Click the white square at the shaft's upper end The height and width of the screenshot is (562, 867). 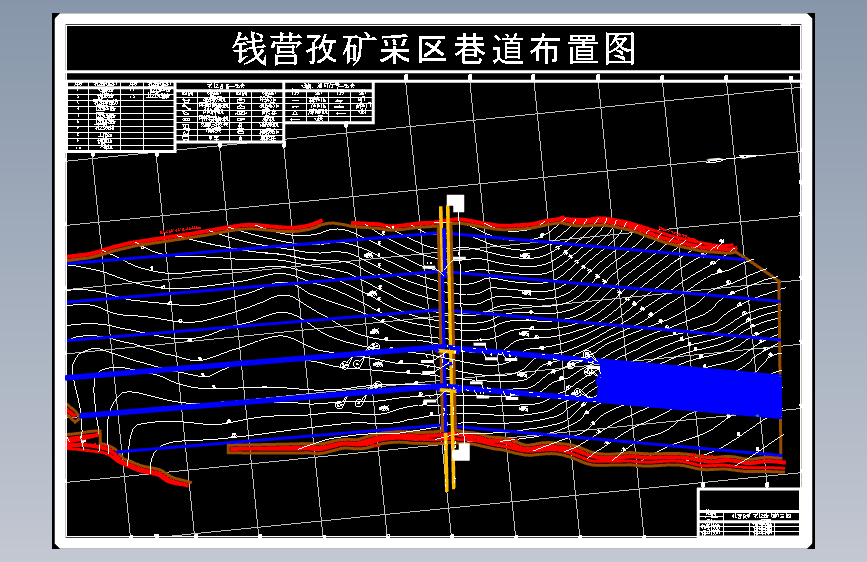click(x=456, y=203)
